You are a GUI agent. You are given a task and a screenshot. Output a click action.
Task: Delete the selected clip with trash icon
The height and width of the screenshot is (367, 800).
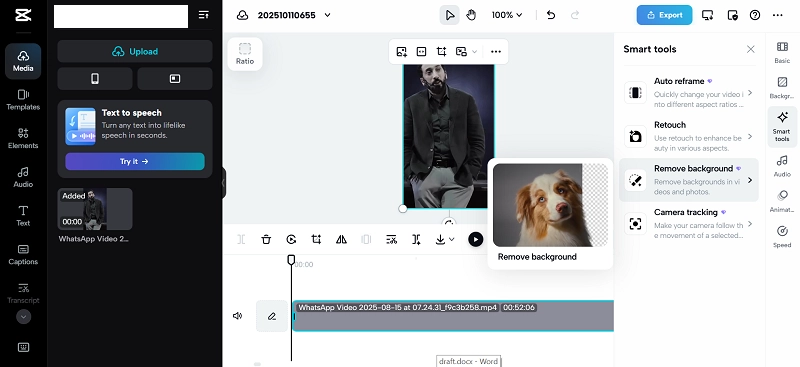click(x=266, y=239)
